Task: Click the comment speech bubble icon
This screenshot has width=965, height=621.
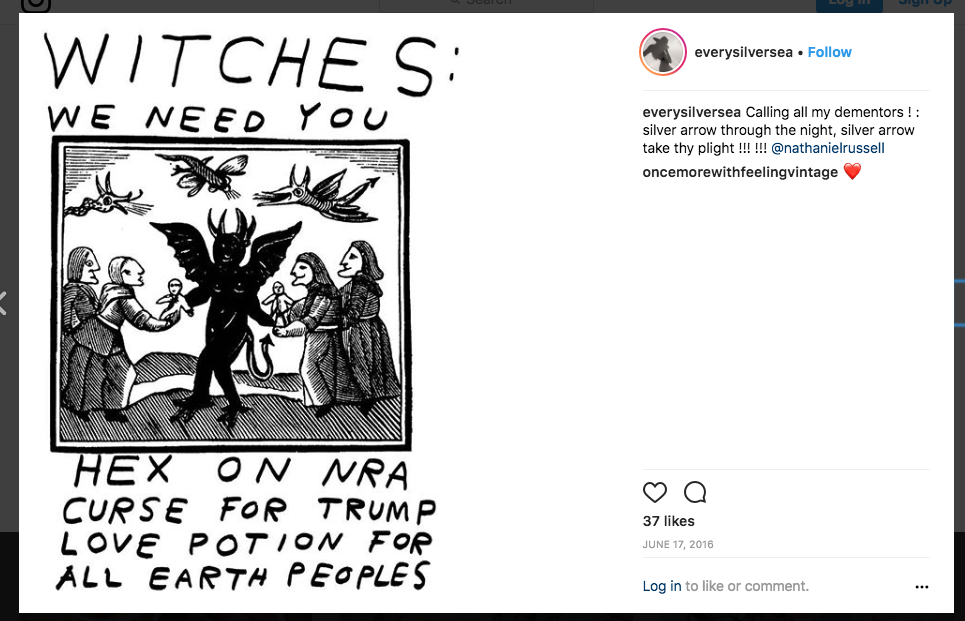Action: point(695,492)
